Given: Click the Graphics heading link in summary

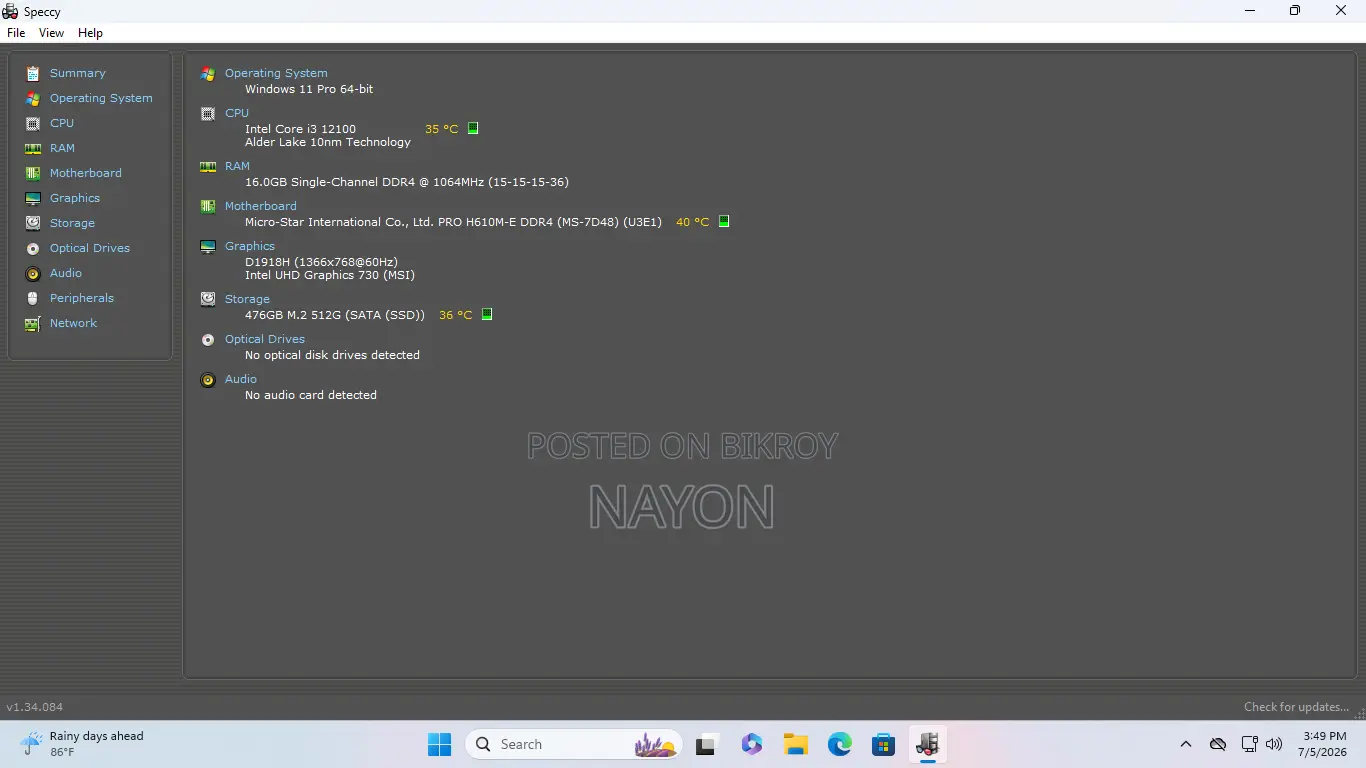Looking at the screenshot, I should pyautogui.click(x=250, y=246).
